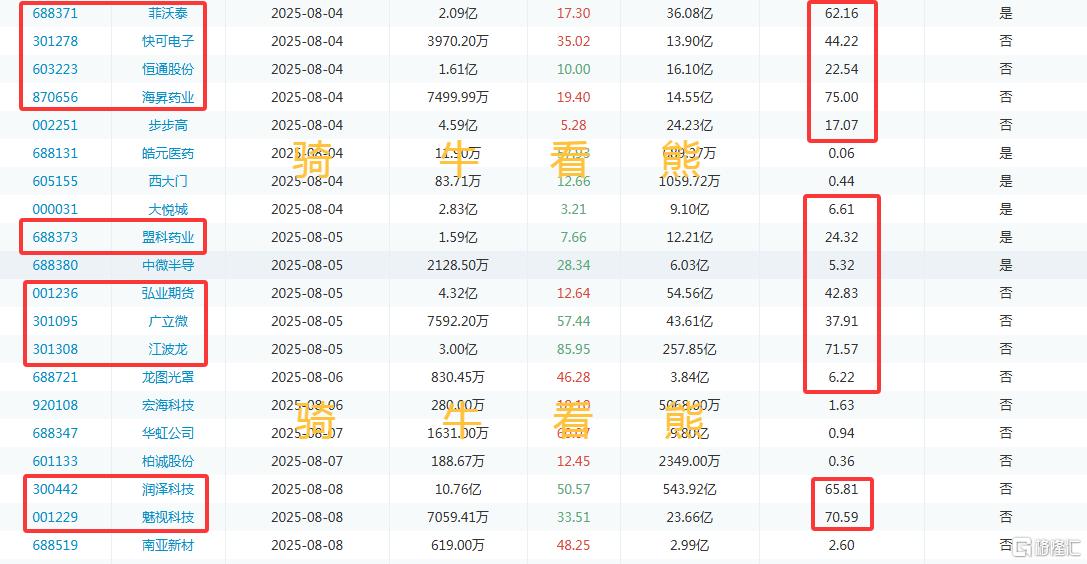Screen dimensions: 1087x564
Task: Select the 3970.20万 amount cell
Action: coord(458,41)
